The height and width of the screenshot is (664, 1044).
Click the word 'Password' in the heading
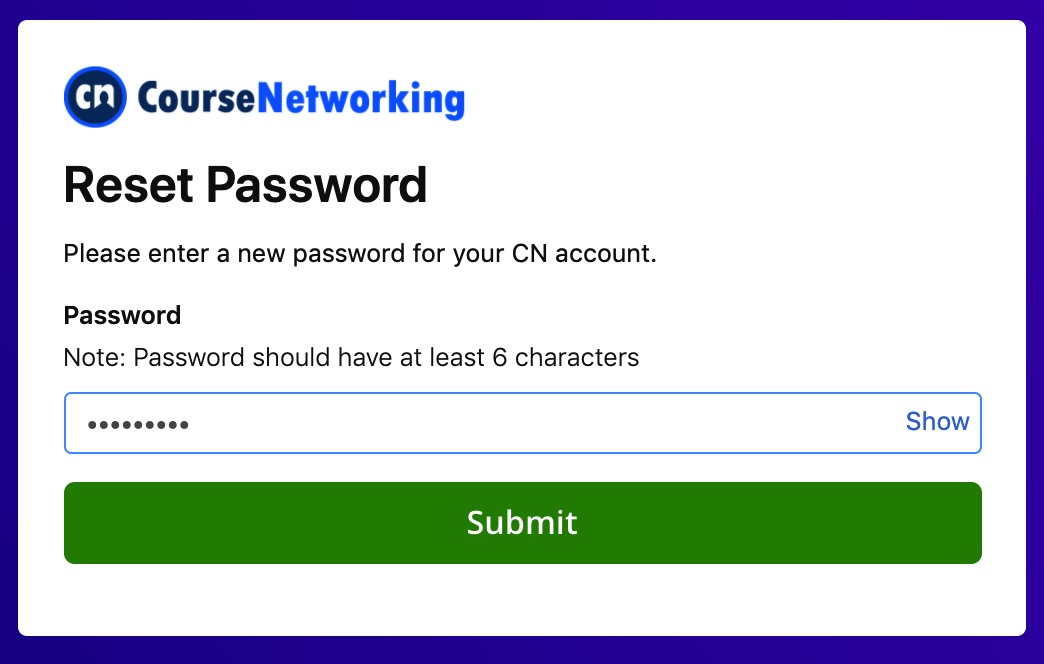(317, 185)
